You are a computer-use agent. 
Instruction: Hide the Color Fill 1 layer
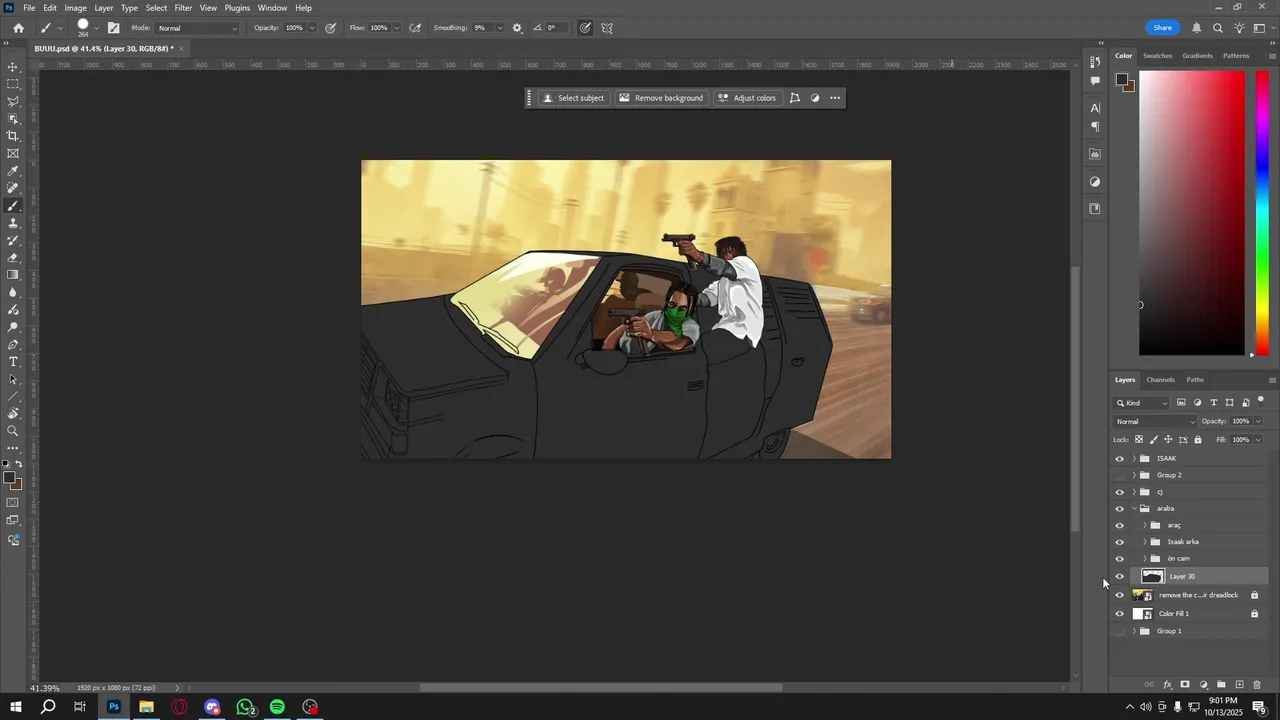click(1120, 614)
